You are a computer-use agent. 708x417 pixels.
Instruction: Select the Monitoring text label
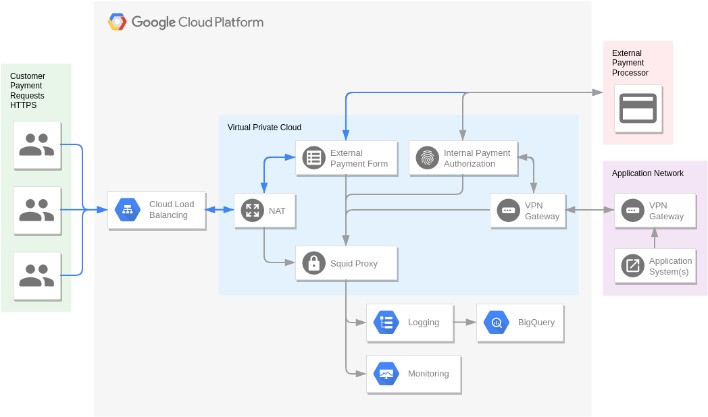click(429, 374)
